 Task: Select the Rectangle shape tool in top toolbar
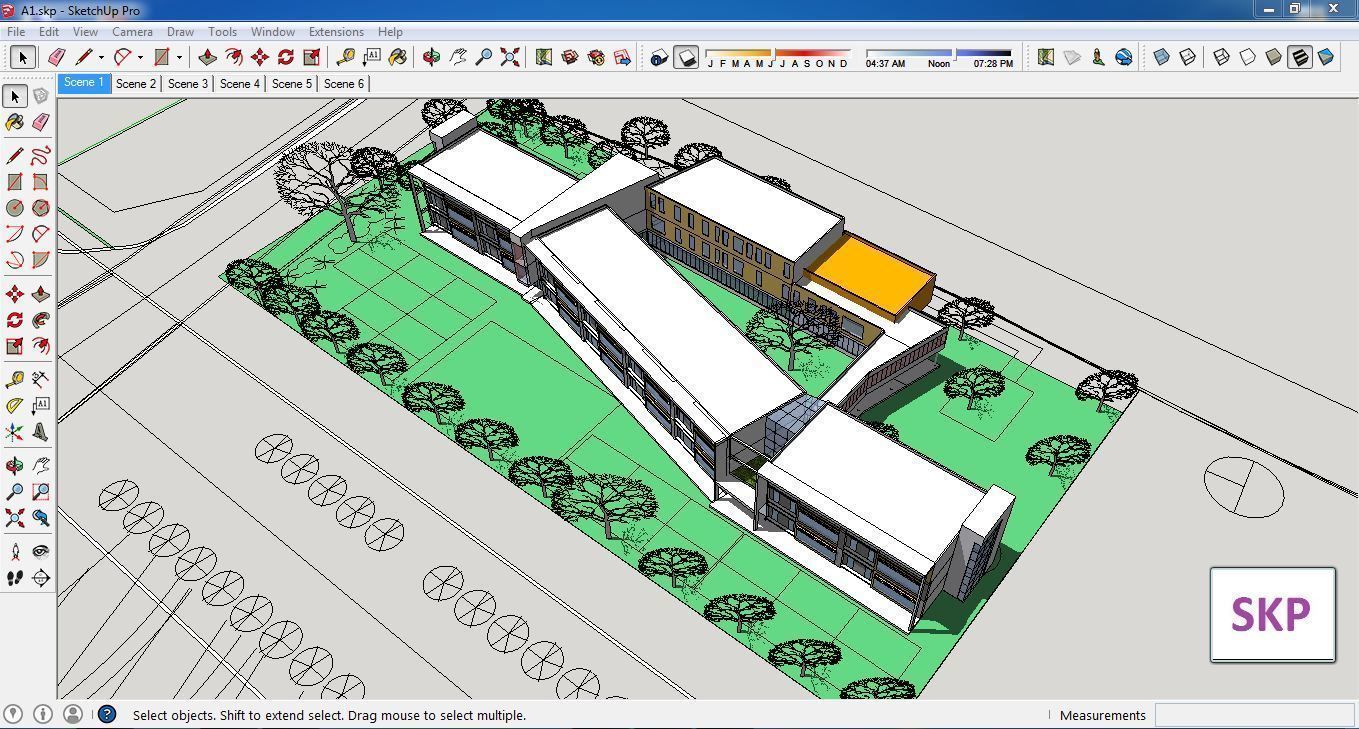[x=162, y=57]
